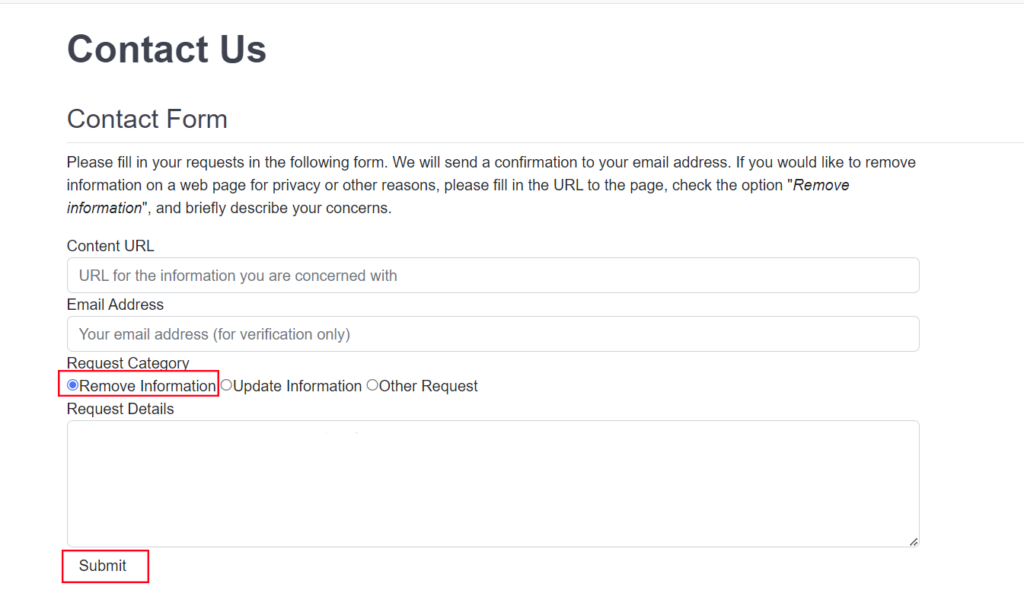1024x606 pixels.
Task: Click the Request Category label
Action: 127,363
